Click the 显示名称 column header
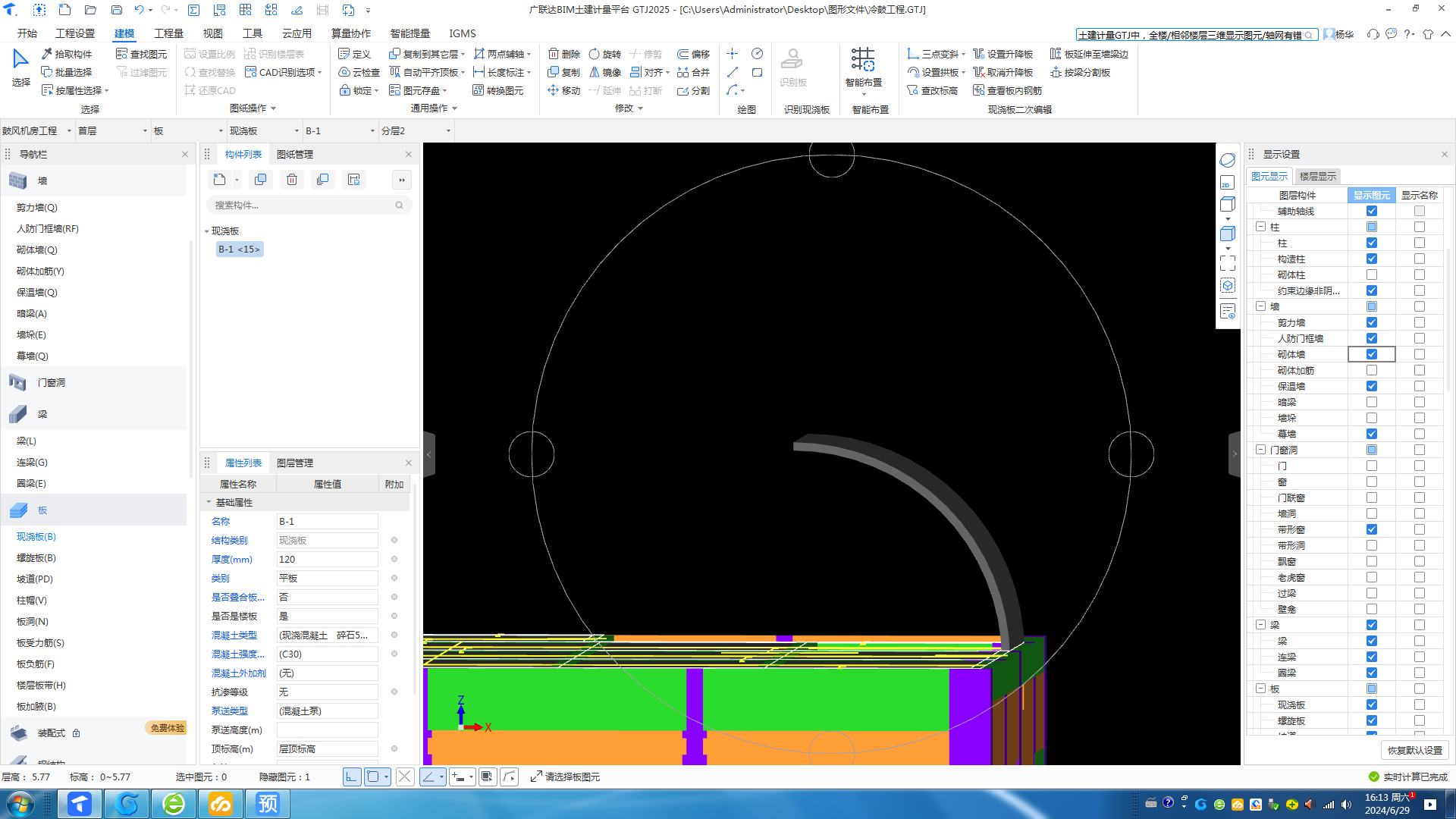Screen dimensions: 1456x819 coord(1419,195)
